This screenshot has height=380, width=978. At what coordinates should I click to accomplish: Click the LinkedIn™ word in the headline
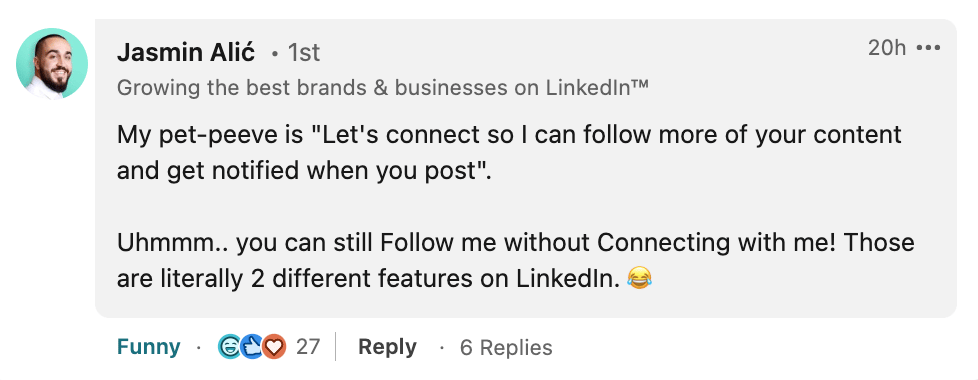(x=597, y=88)
